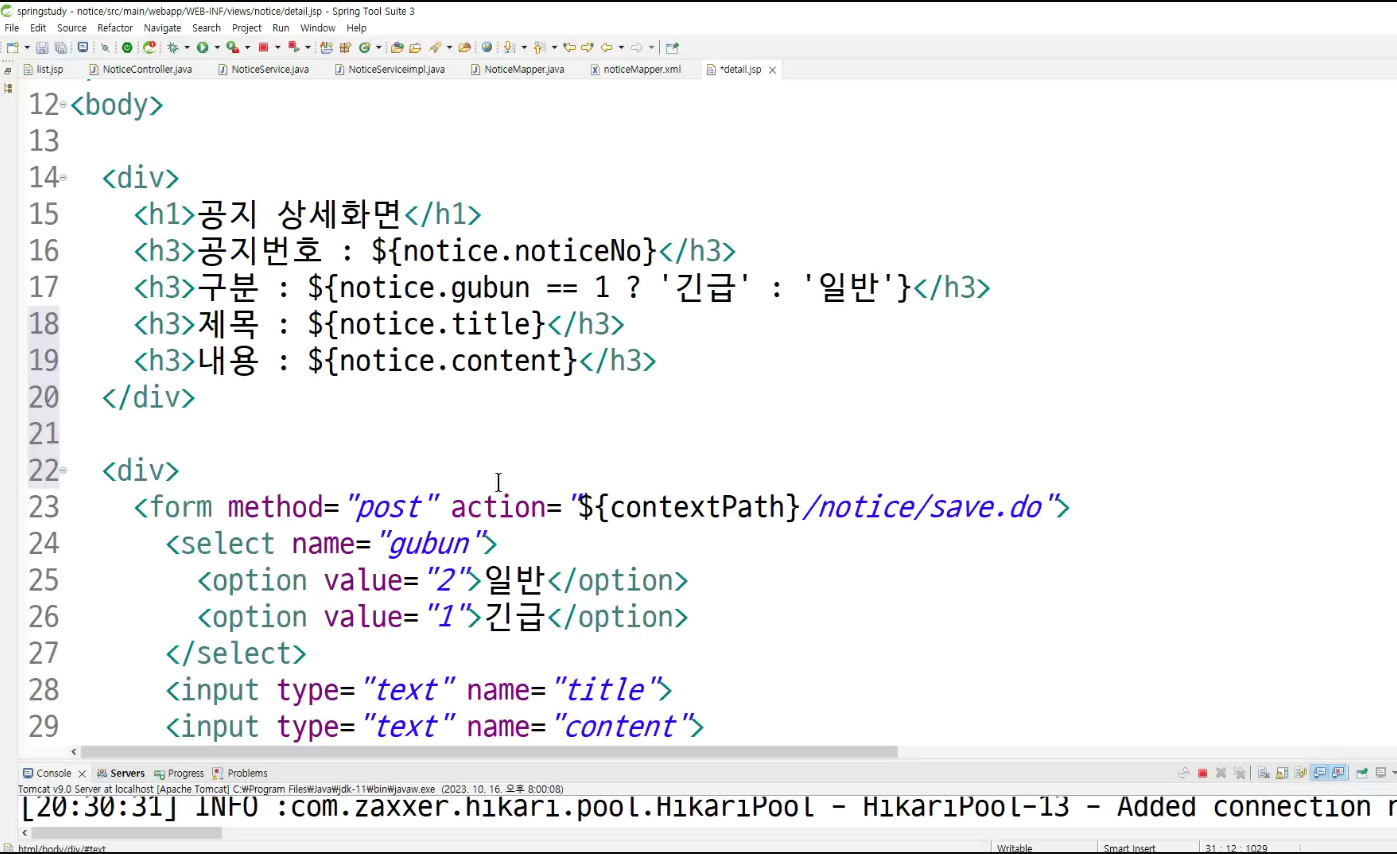The image size is (1397, 854).
Task: Click '${notice.content}' on line 19
Action: [x=443, y=360]
